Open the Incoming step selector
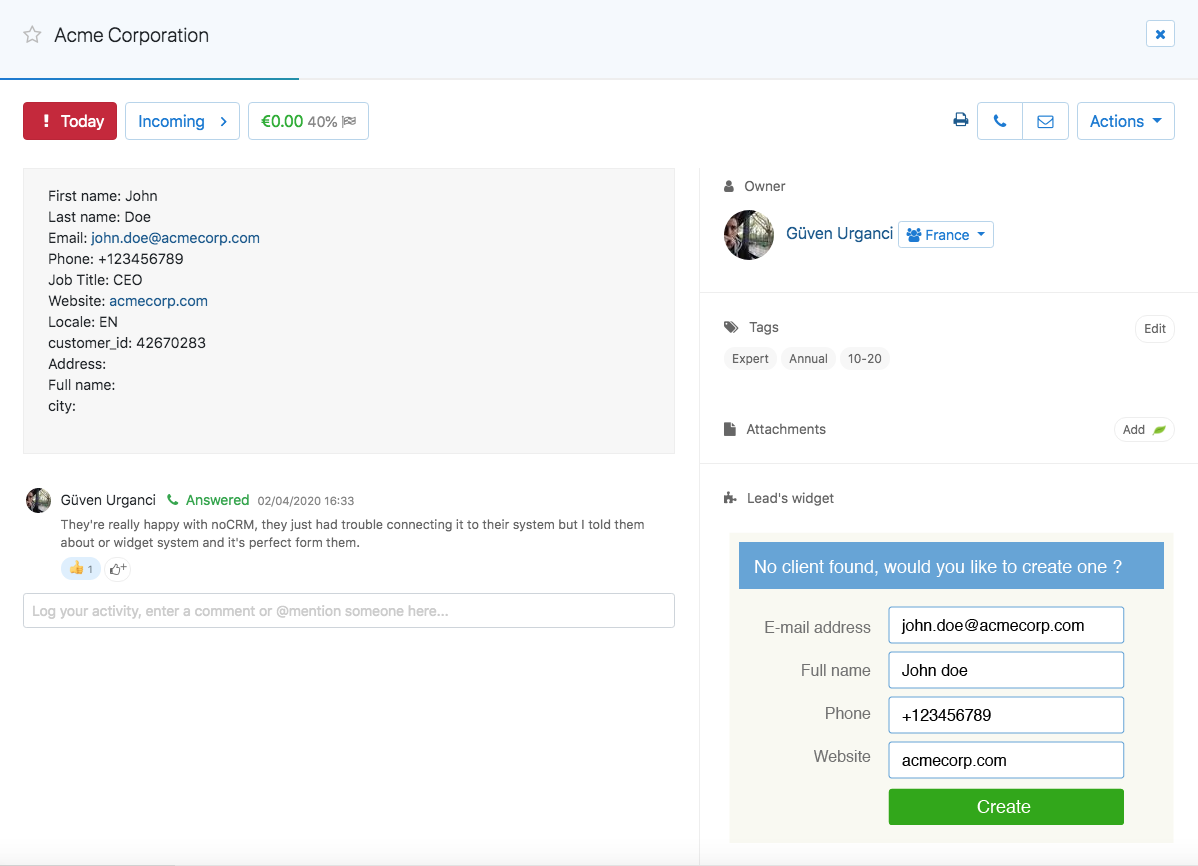 tap(182, 121)
